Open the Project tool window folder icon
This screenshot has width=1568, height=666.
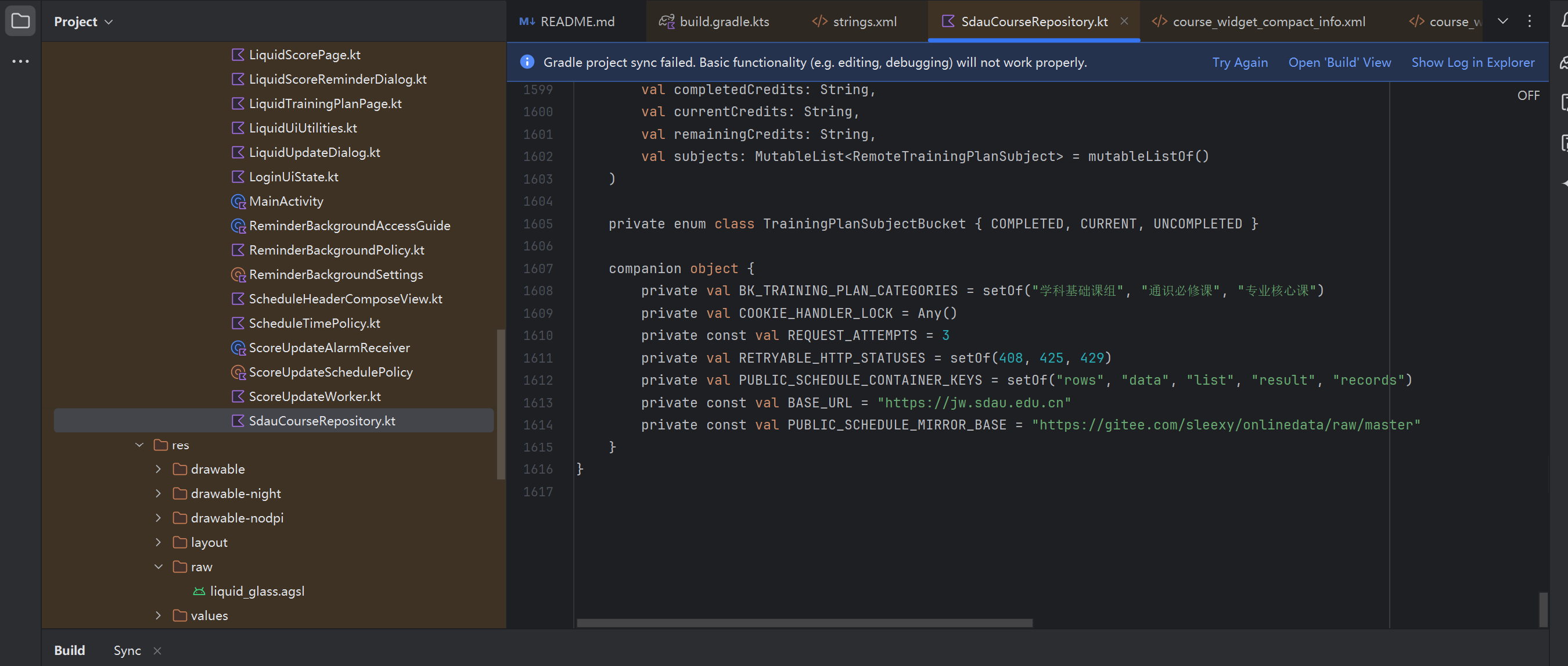click(x=20, y=22)
